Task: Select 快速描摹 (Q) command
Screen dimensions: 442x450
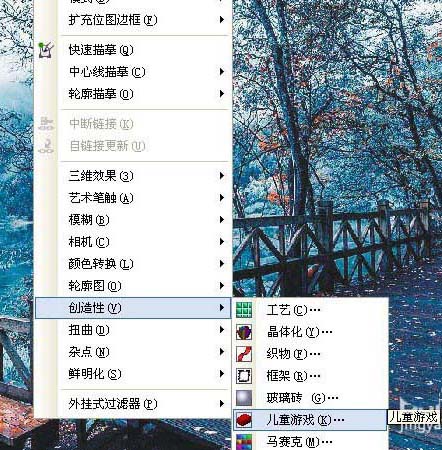Action: tap(133, 50)
